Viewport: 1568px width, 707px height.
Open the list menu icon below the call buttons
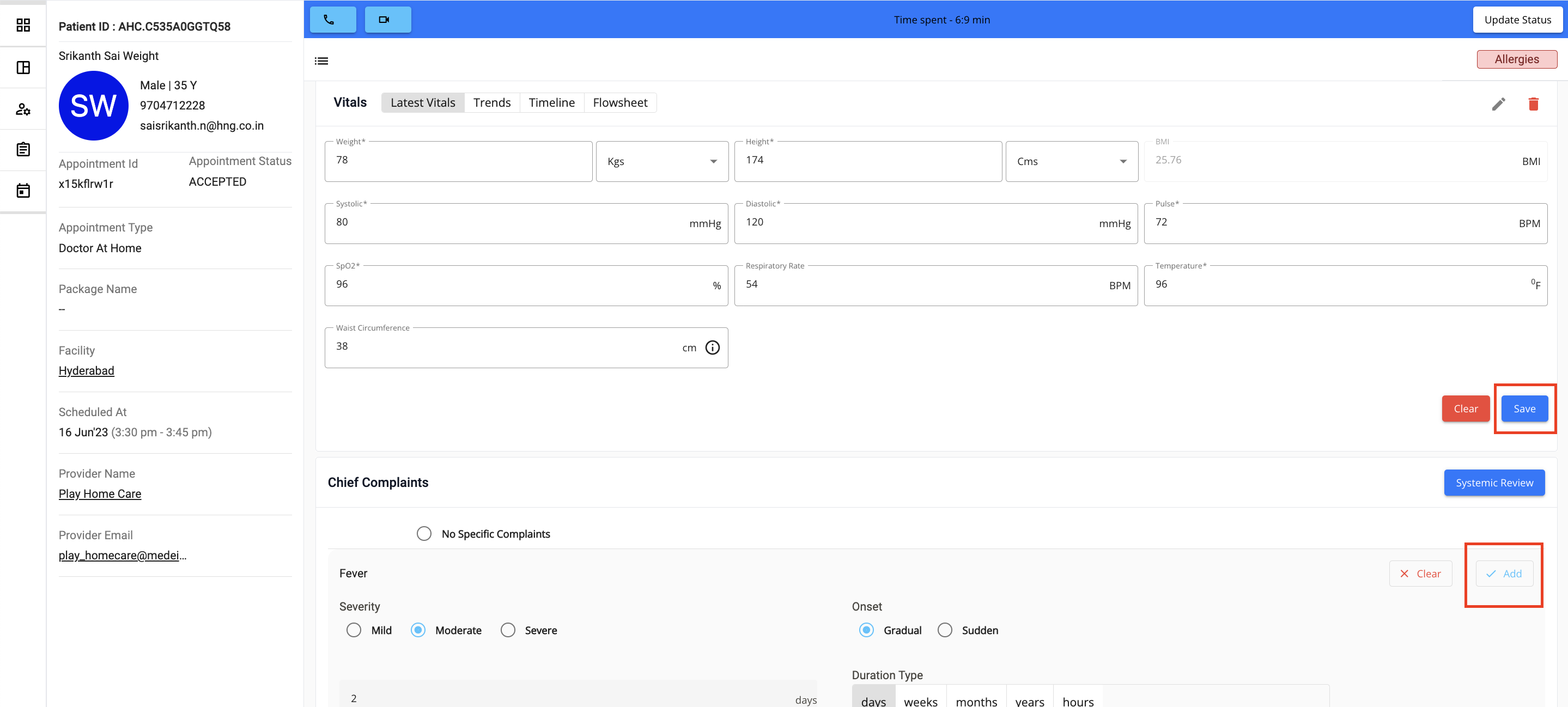tap(321, 61)
